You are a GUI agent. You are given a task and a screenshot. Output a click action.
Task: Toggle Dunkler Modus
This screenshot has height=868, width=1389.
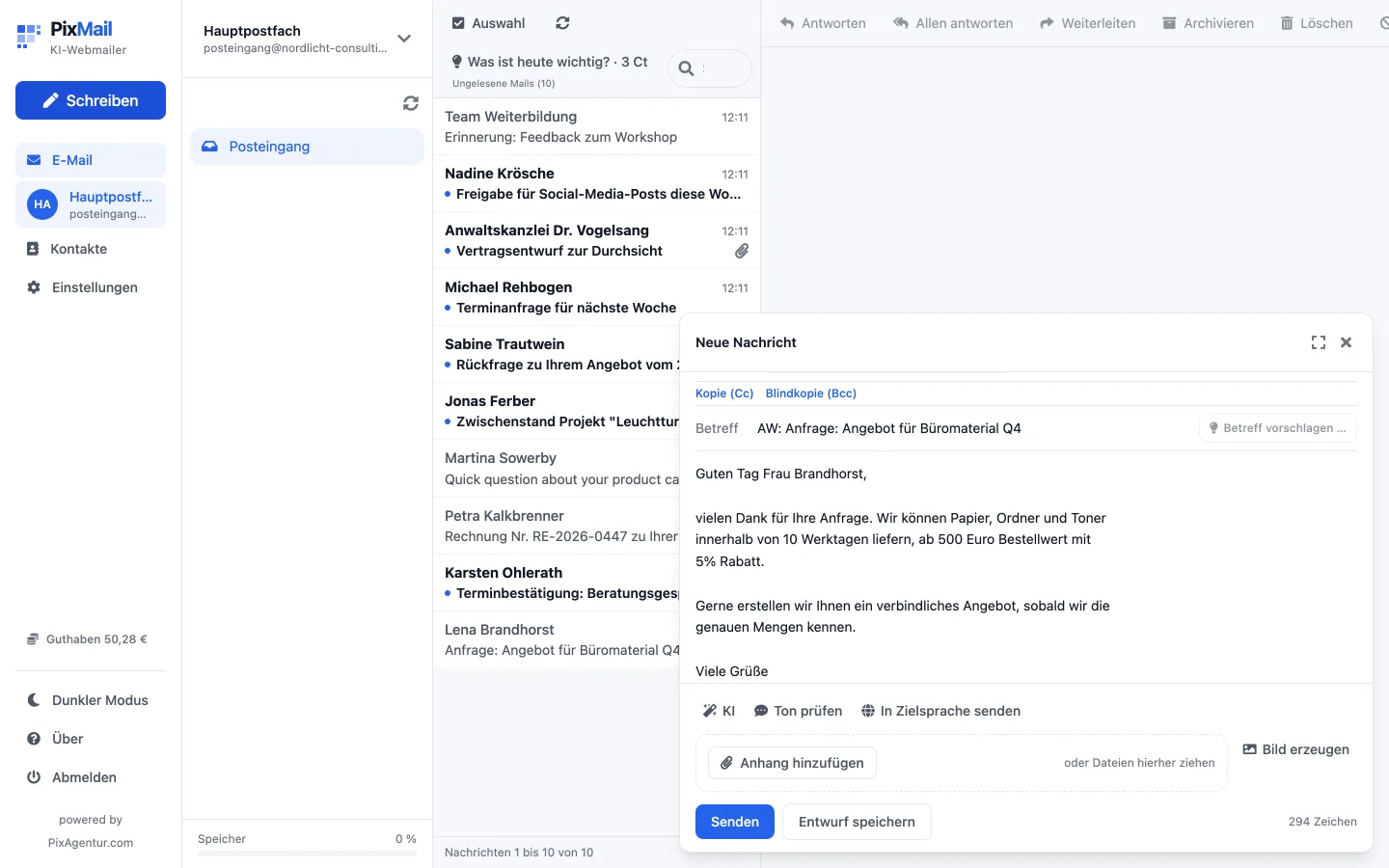(x=91, y=700)
